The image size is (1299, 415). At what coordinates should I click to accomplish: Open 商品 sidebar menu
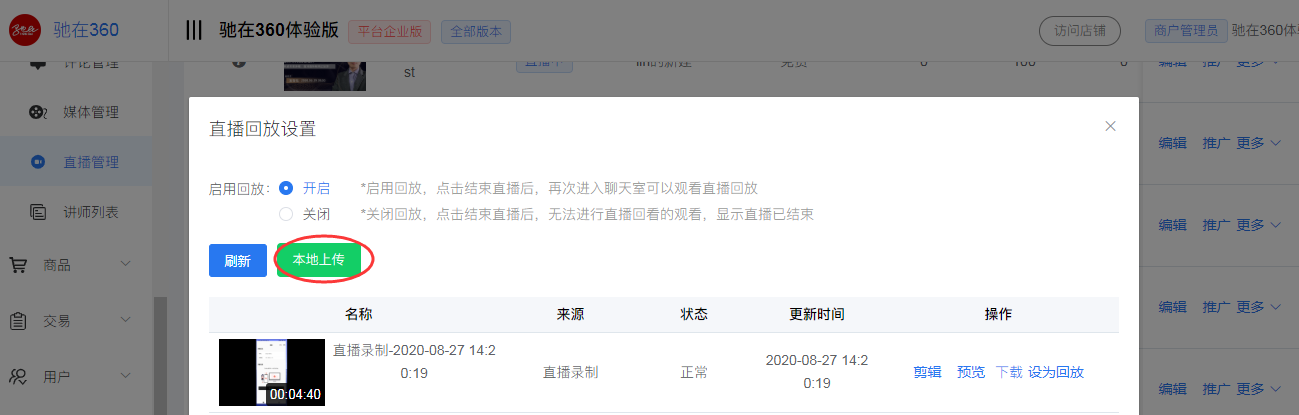tap(76, 265)
